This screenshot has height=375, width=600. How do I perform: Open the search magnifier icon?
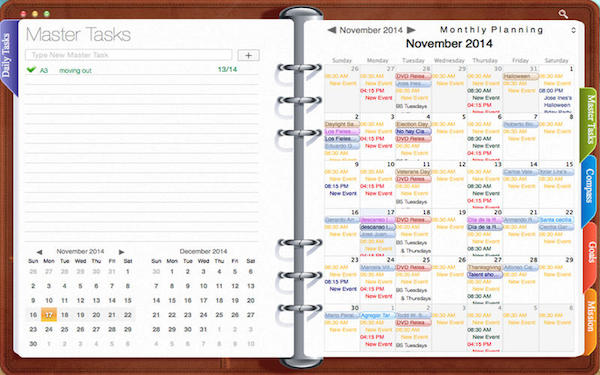pos(563,14)
